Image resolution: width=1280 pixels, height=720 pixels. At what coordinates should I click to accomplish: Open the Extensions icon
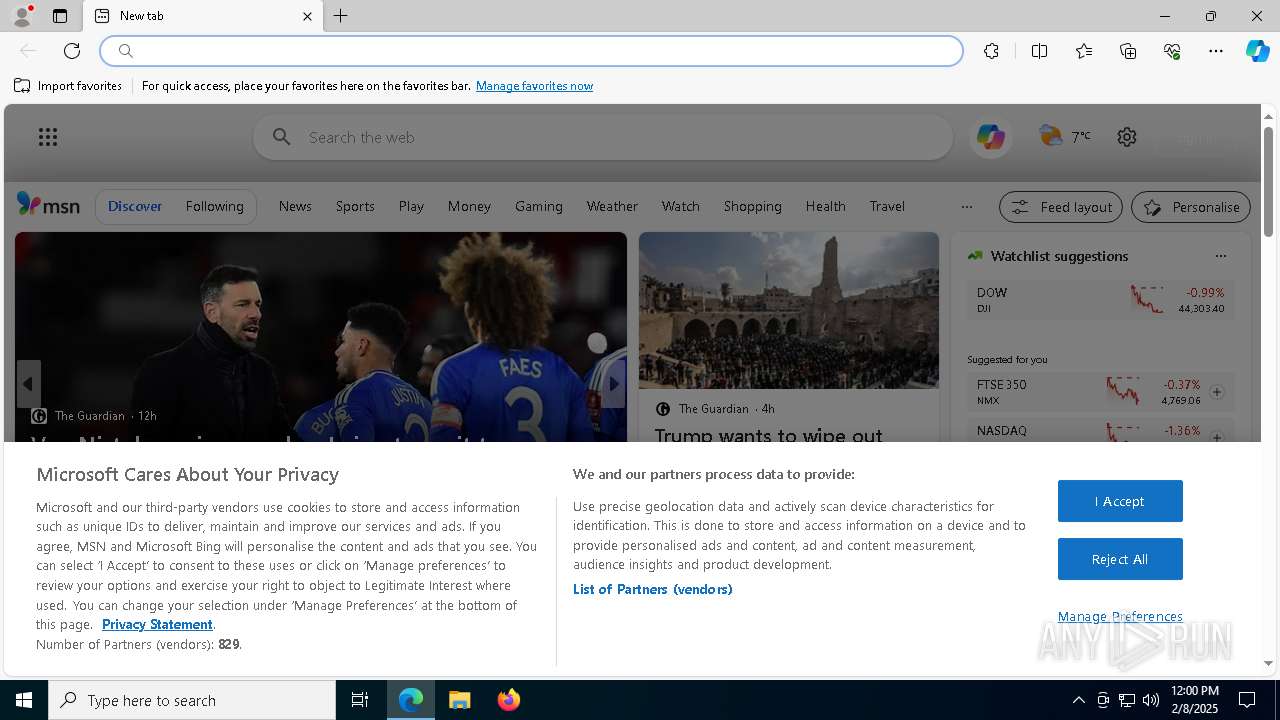[991, 51]
